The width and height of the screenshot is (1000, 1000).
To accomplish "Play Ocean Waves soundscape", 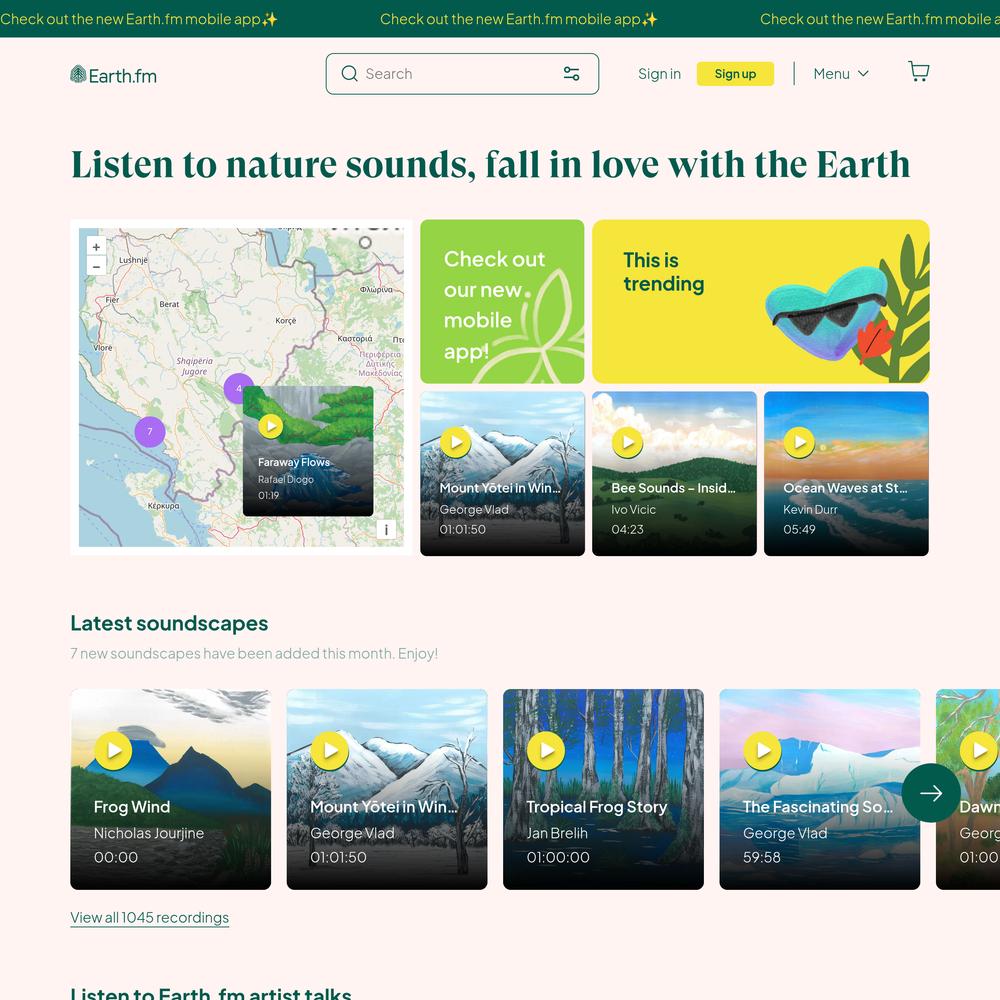I will (x=799, y=442).
